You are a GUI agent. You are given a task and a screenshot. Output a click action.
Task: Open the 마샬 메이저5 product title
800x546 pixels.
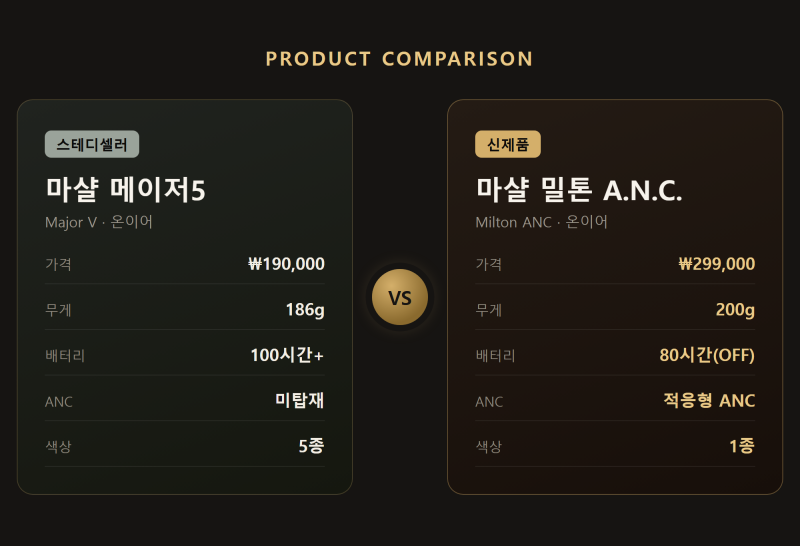[x=126, y=189]
